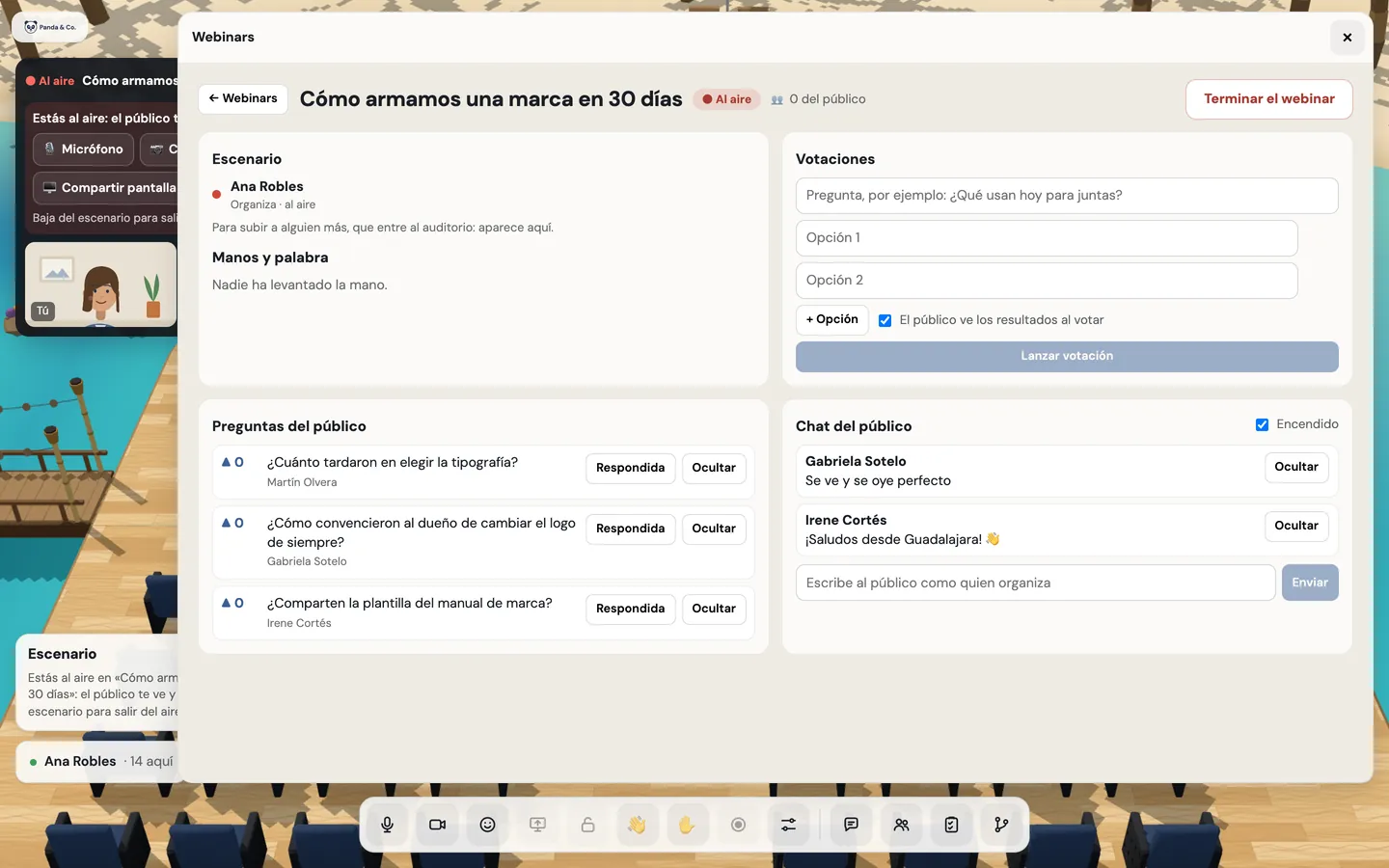Hide Gabriela Sotelo's chat message

pos(1296,467)
